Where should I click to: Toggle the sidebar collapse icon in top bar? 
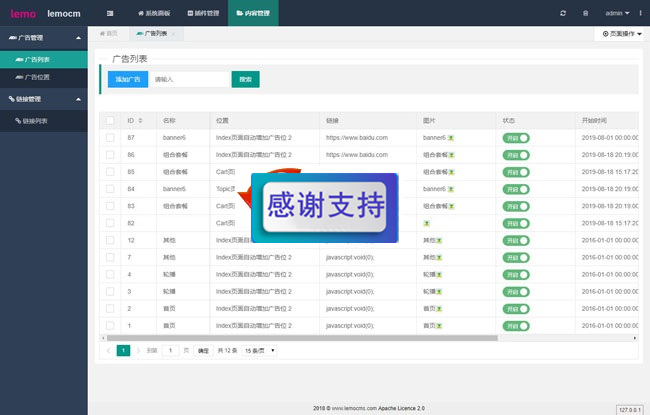pyautogui.click(x=110, y=13)
